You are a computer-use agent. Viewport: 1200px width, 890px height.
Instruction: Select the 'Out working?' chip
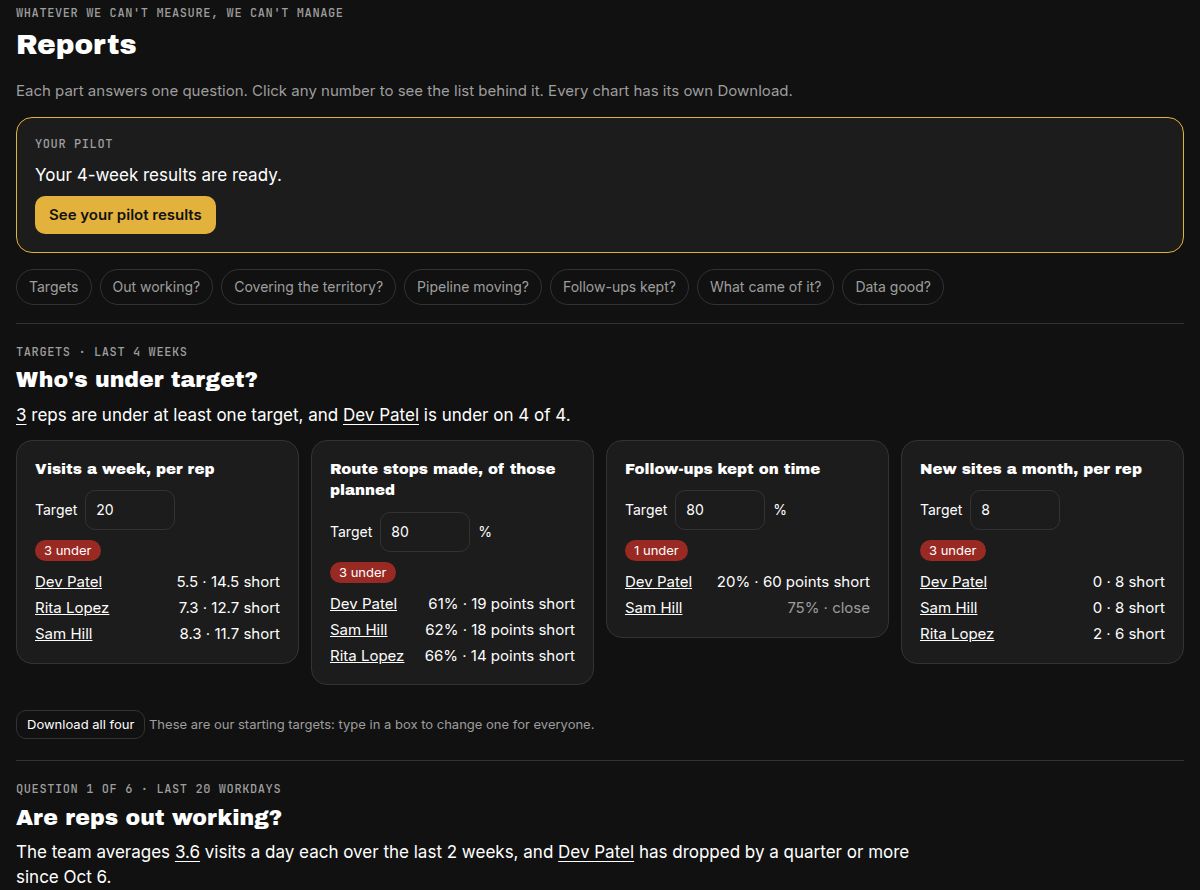point(156,287)
